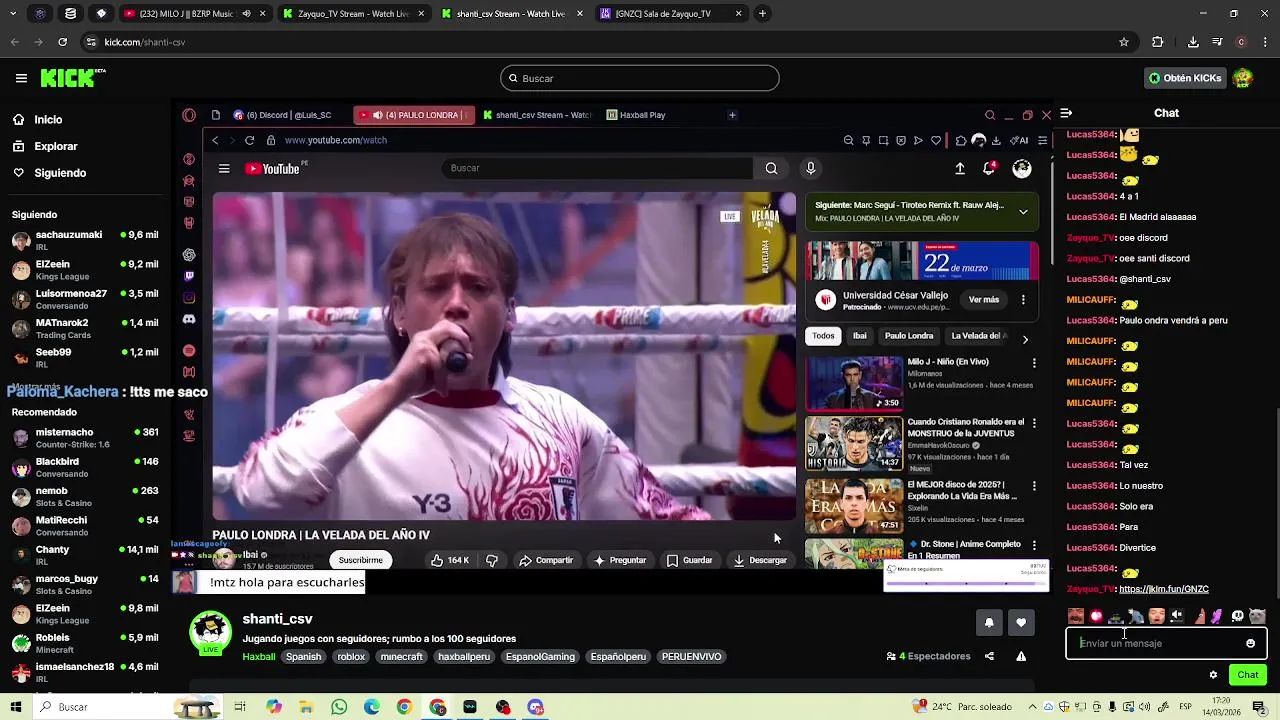Click the chat message input field
This screenshot has height=720, width=1280.
[x=1166, y=643]
